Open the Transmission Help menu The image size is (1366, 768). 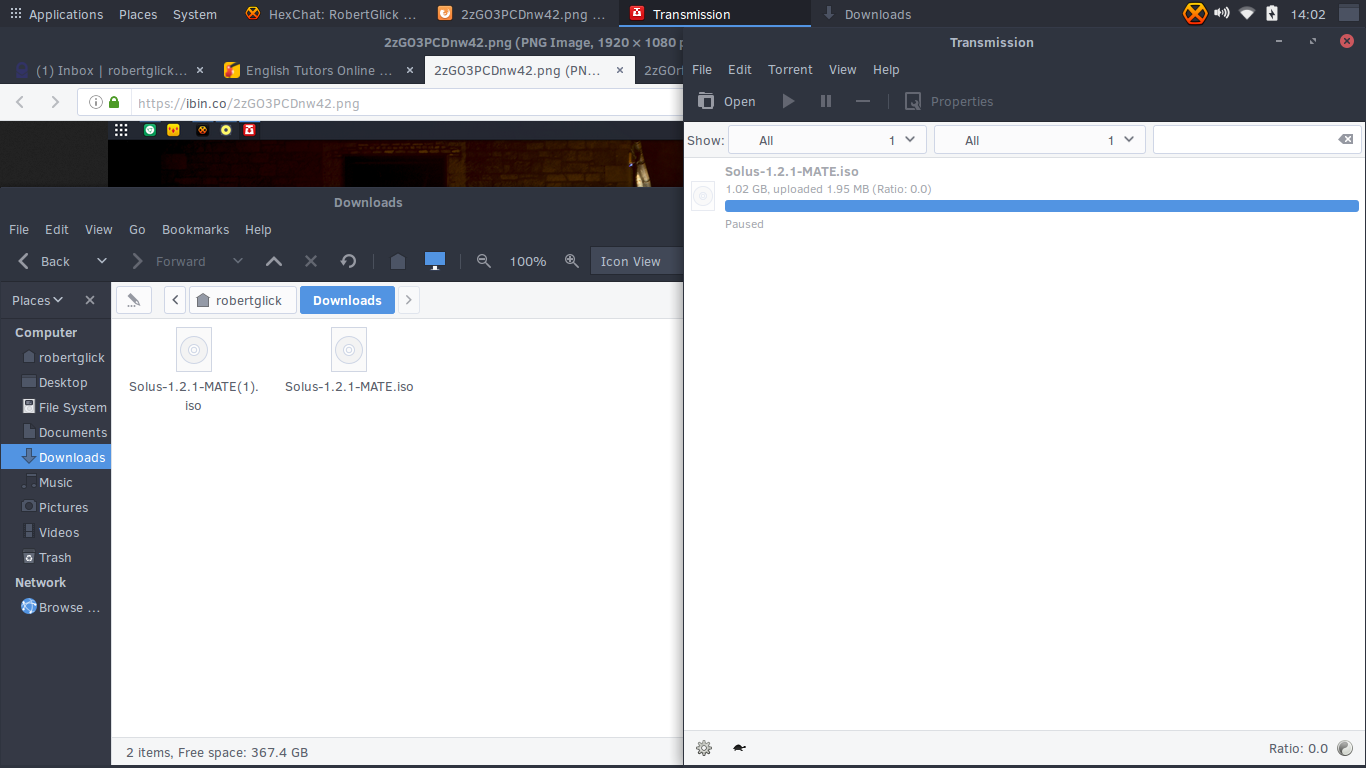(x=886, y=70)
